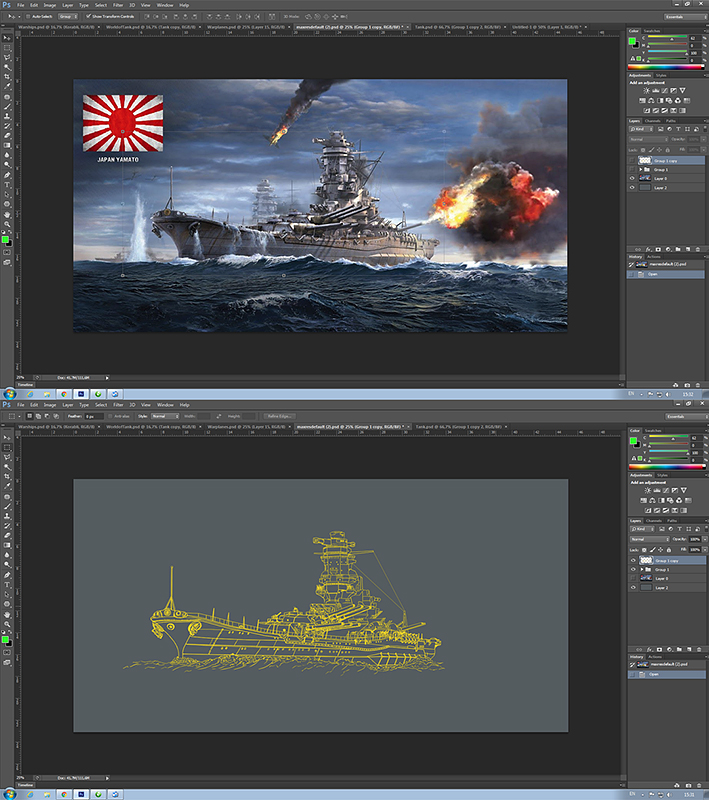
Task: Switch to Warships.psd document tab in upper window
Action: (x=57, y=27)
